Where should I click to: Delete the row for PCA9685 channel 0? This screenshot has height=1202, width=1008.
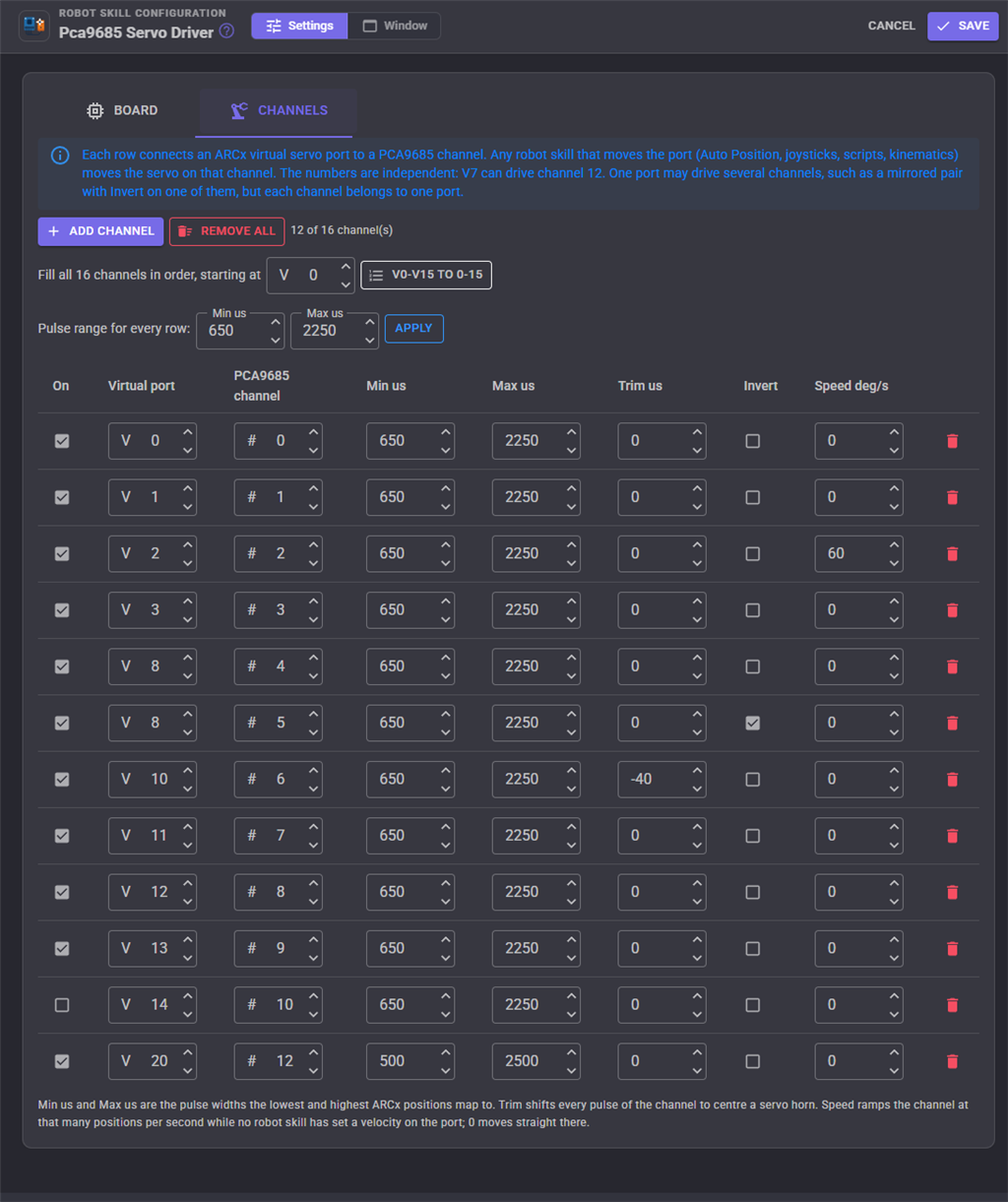[952, 441]
